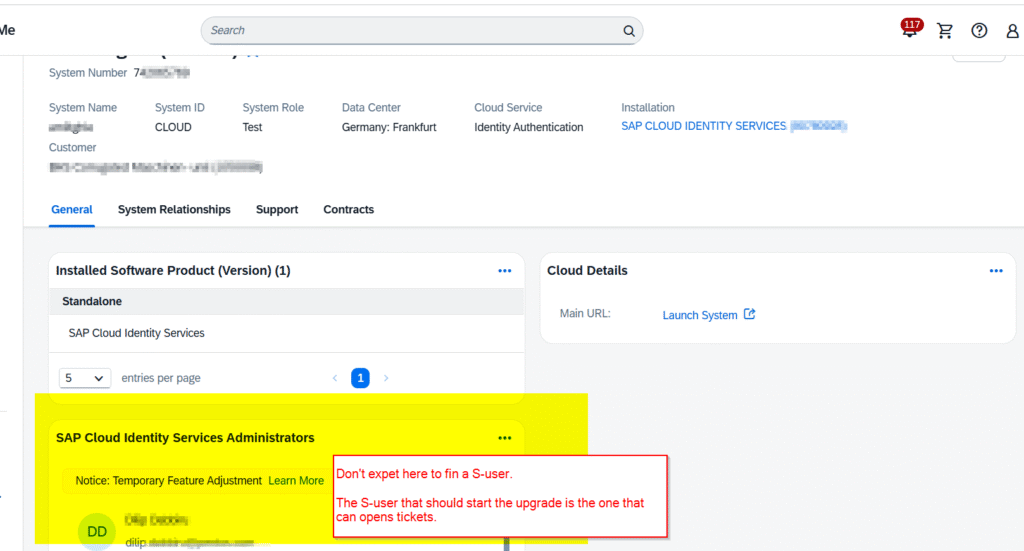The width and height of the screenshot is (1024, 551).
Task: Focus the Search input field
Action: click(422, 31)
